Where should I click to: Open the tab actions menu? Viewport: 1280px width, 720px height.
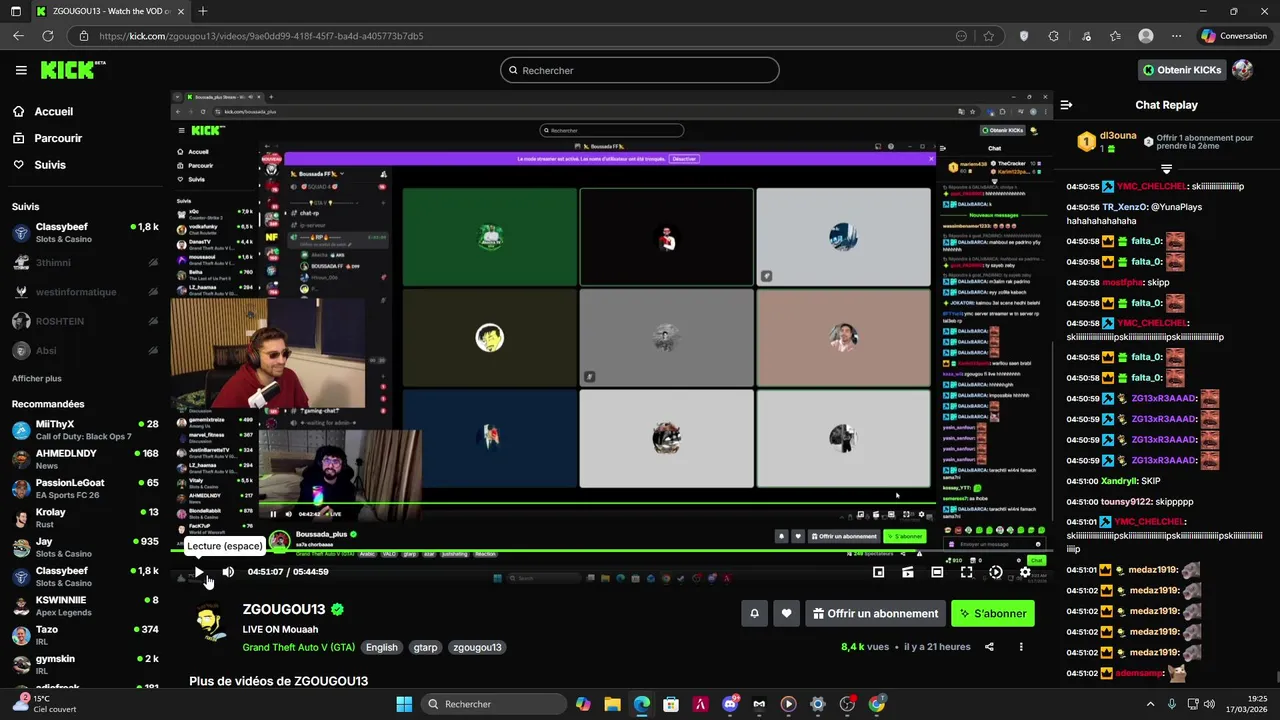(15, 11)
